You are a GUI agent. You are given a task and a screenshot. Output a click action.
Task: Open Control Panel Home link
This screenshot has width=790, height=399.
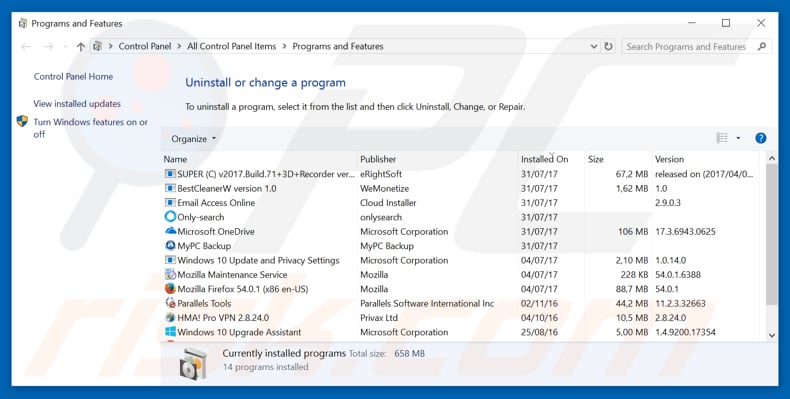[74, 77]
